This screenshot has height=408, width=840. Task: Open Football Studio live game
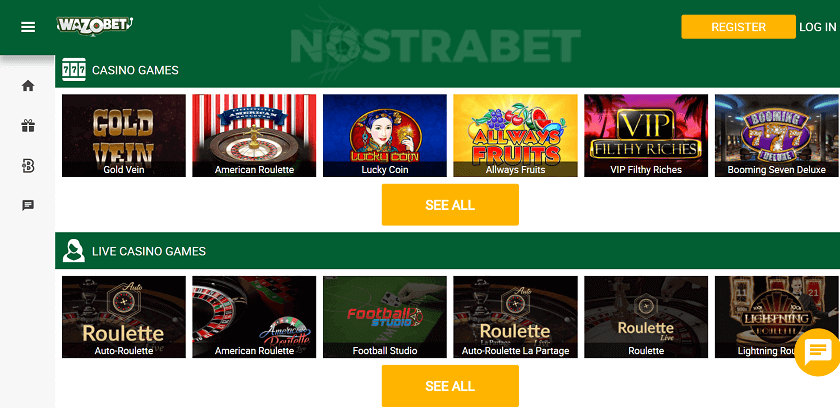(x=385, y=317)
